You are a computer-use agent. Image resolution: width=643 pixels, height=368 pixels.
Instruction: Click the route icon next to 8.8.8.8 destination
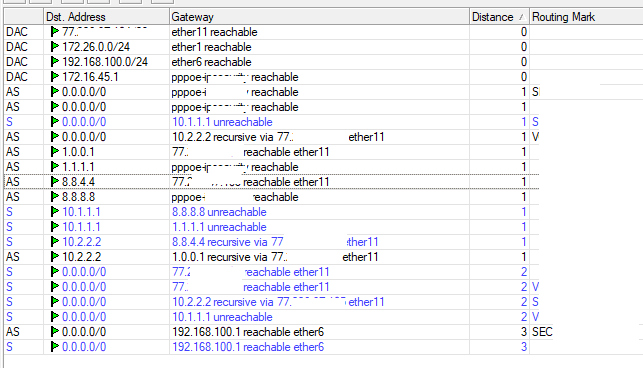coord(55,197)
